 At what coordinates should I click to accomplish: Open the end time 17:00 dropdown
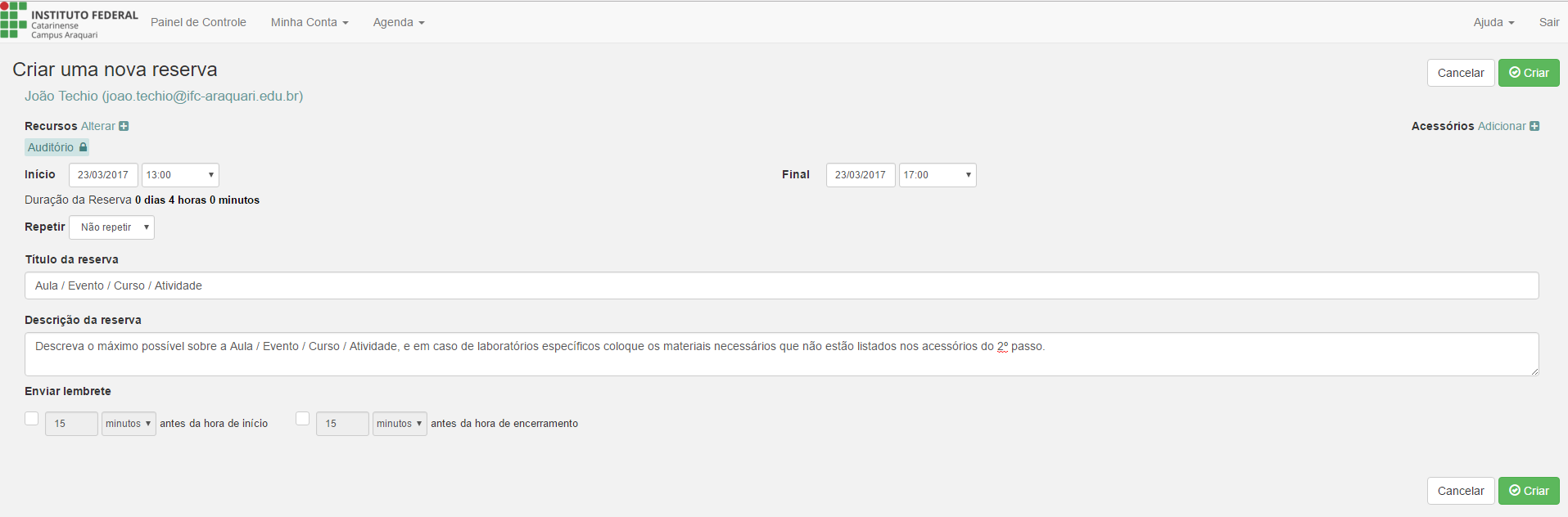coord(938,175)
